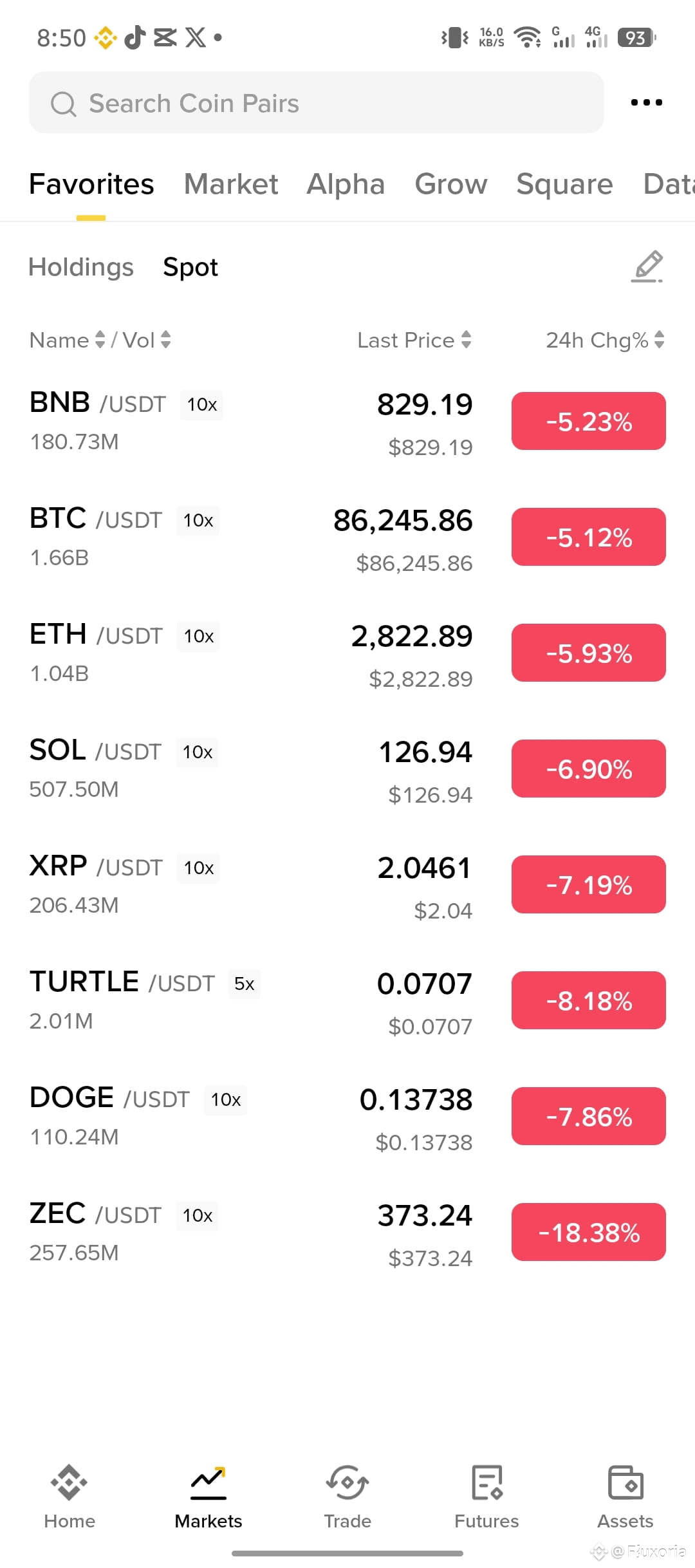Screen dimensions: 695x1568
Task: Tap the BTC -5.12% change badge
Action: click(589, 537)
